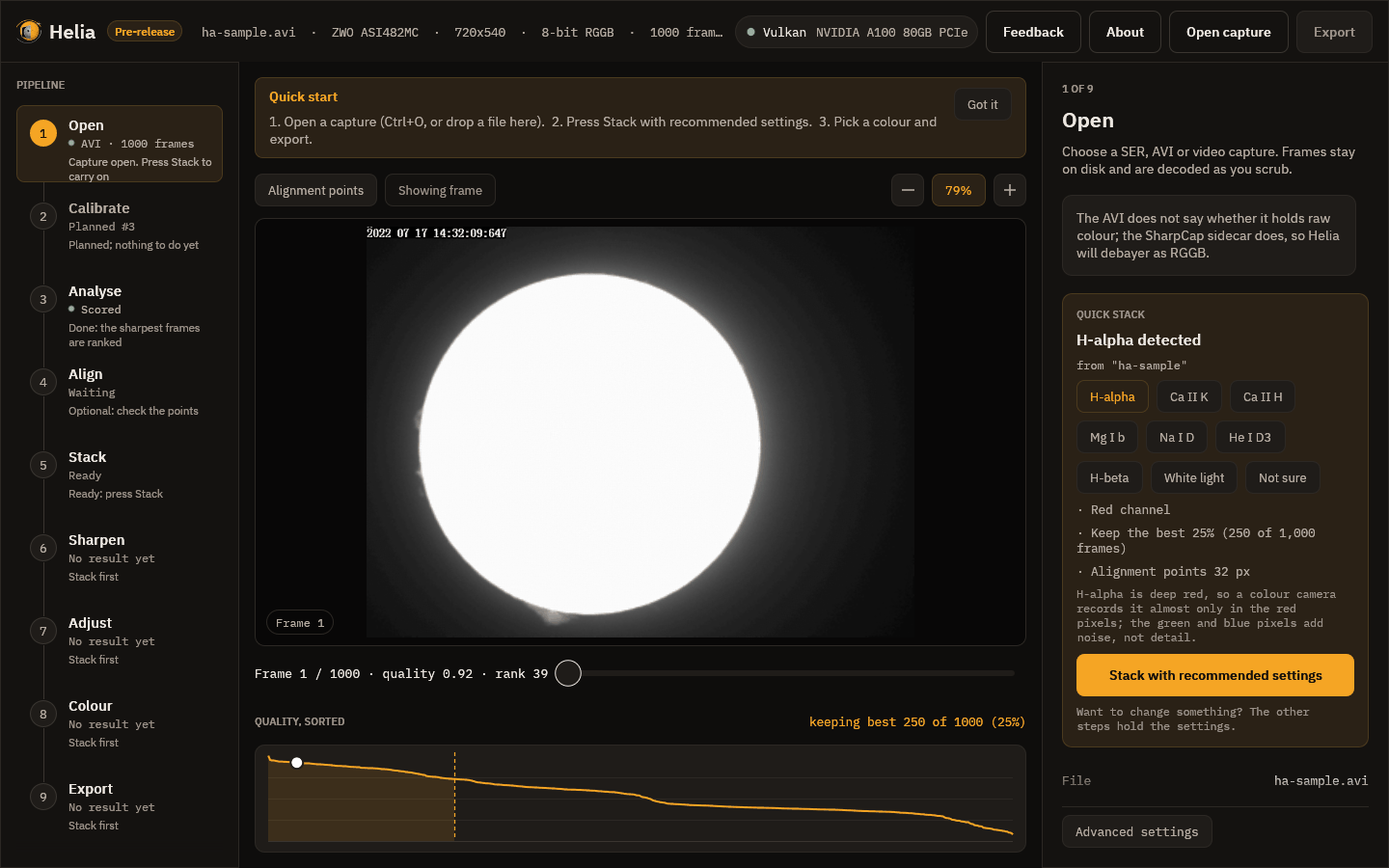Viewport: 1389px width, 868px height.
Task: Click the Vulkan NVIDIA A100 GPU status pill
Action: [x=857, y=32]
